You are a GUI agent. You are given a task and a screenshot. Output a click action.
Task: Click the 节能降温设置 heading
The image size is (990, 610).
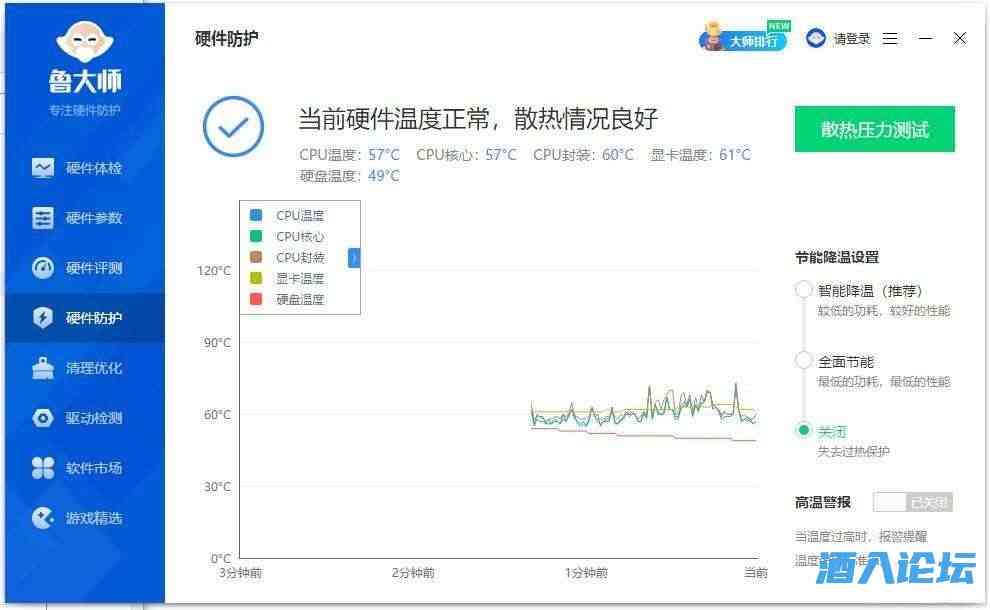tap(837, 257)
